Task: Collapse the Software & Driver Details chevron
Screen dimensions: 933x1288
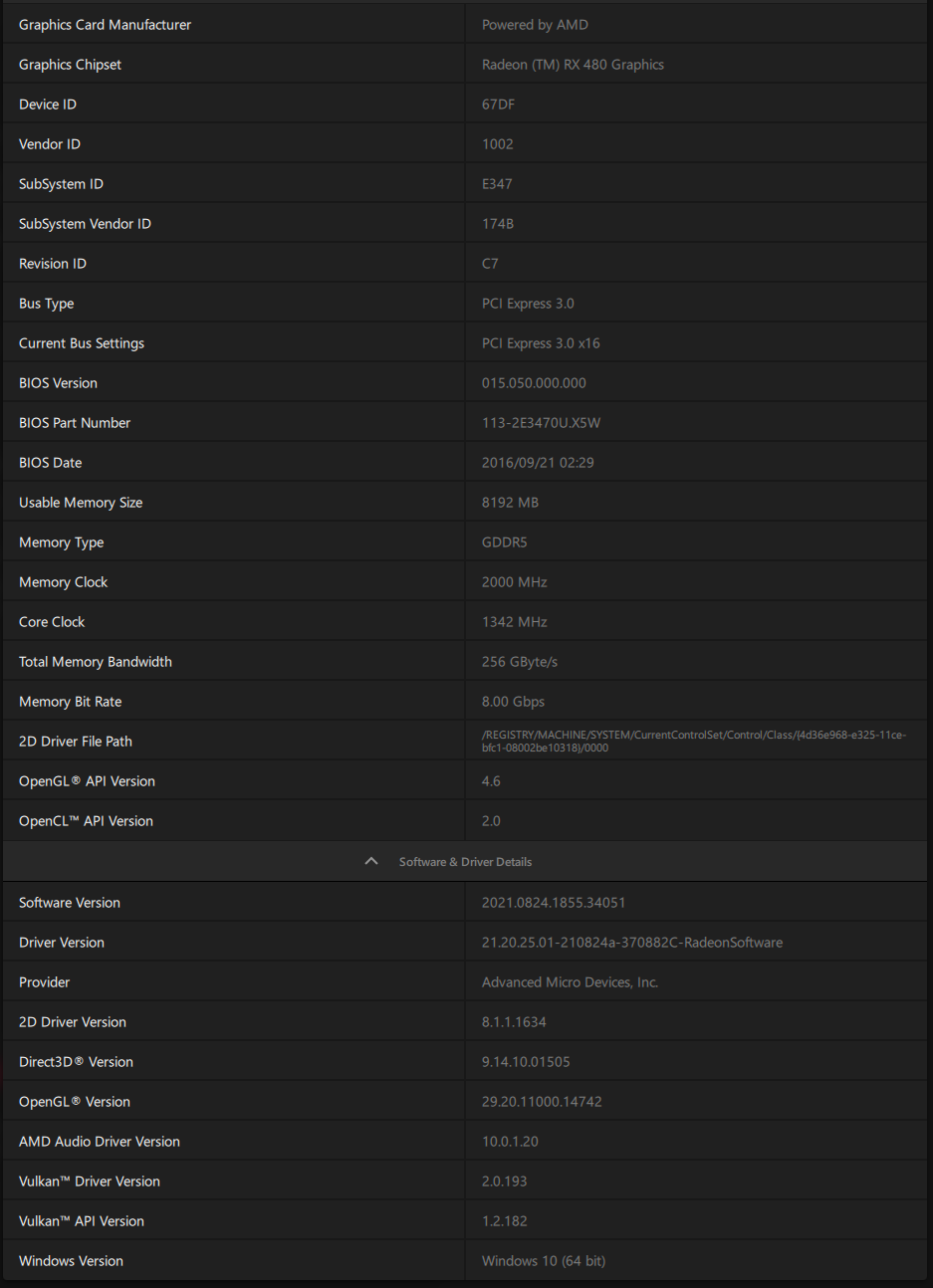Action: point(371,861)
